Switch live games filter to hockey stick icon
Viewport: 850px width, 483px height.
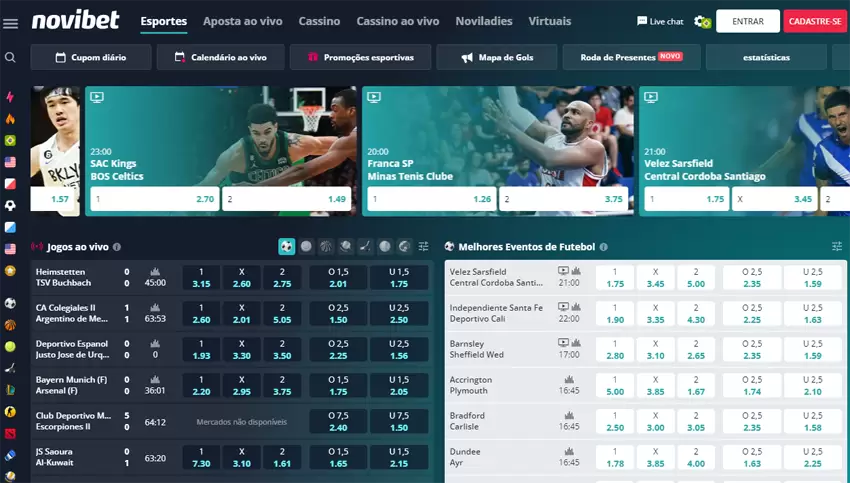[x=365, y=246]
